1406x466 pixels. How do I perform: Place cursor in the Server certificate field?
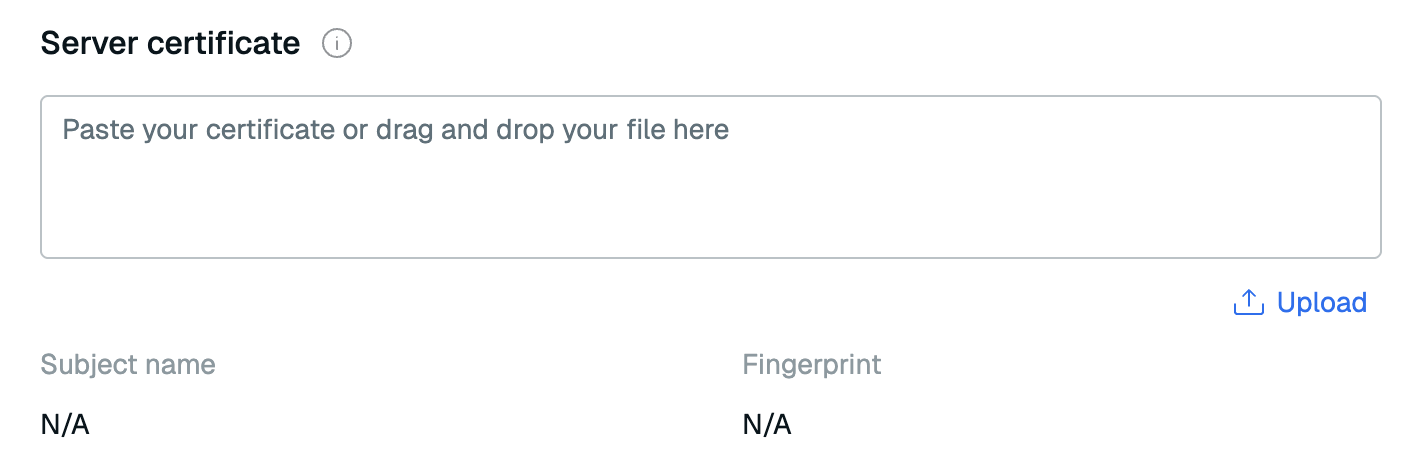710,177
